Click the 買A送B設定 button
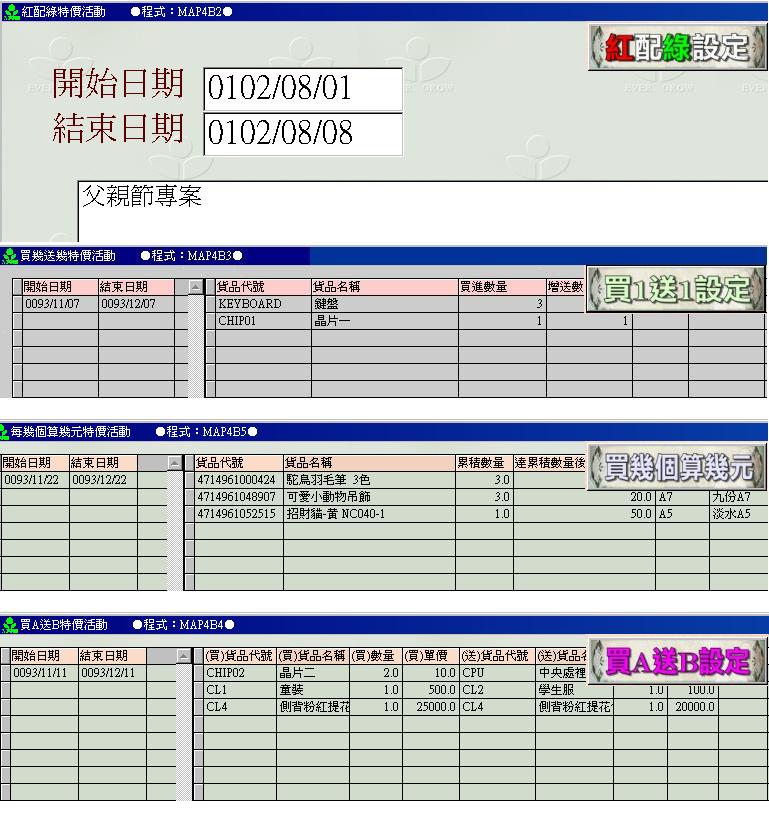The image size is (769, 814). click(x=677, y=660)
